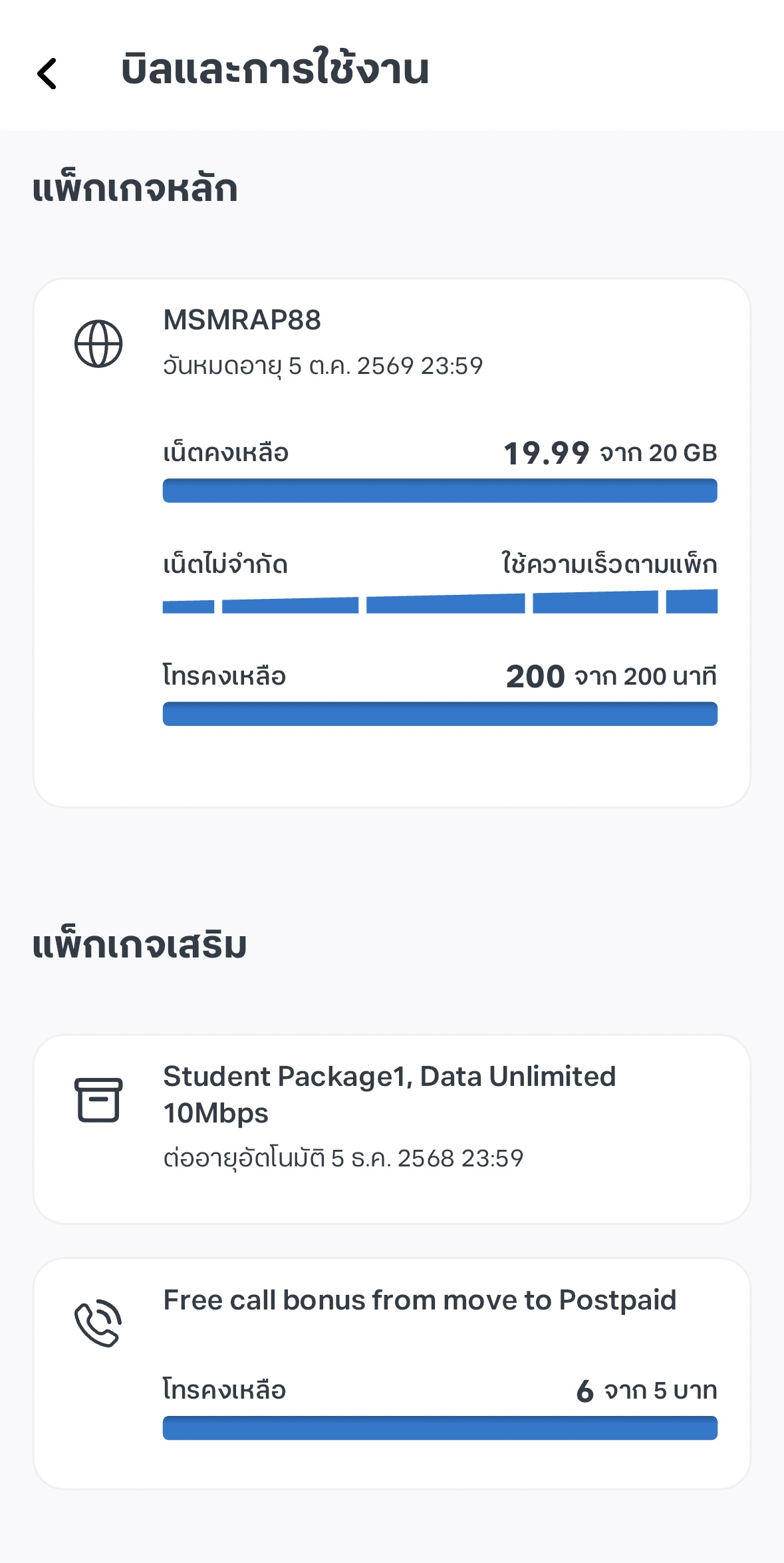Image resolution: width=784 pixels, height=1563 pixels.
Task: Tap the ใช้ความเร็วตามแพ็ก text
Action: (609, 564)
